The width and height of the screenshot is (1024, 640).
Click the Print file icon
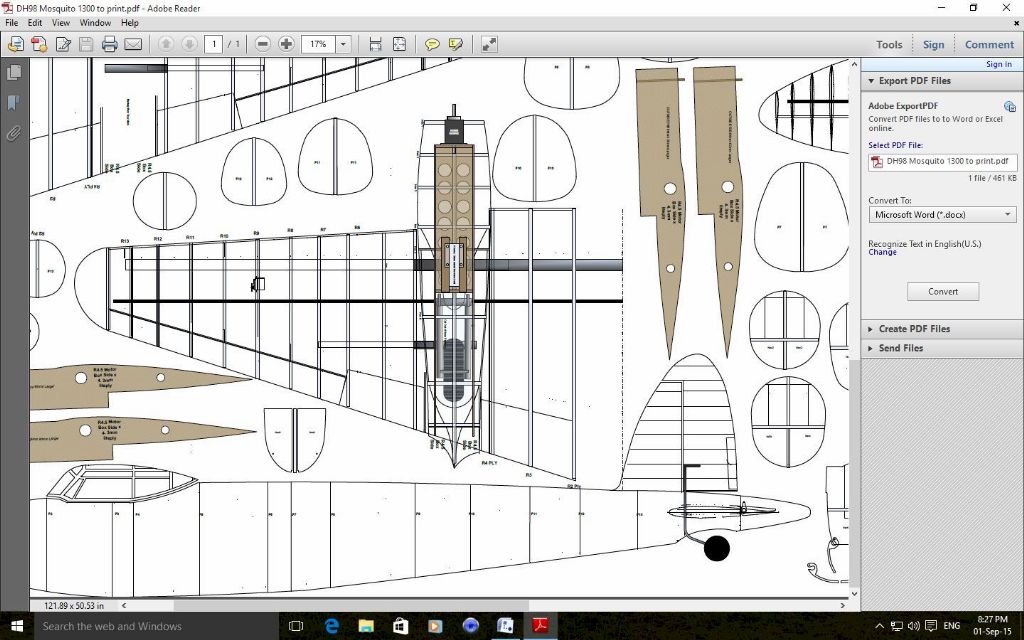[x=109, y=44]
